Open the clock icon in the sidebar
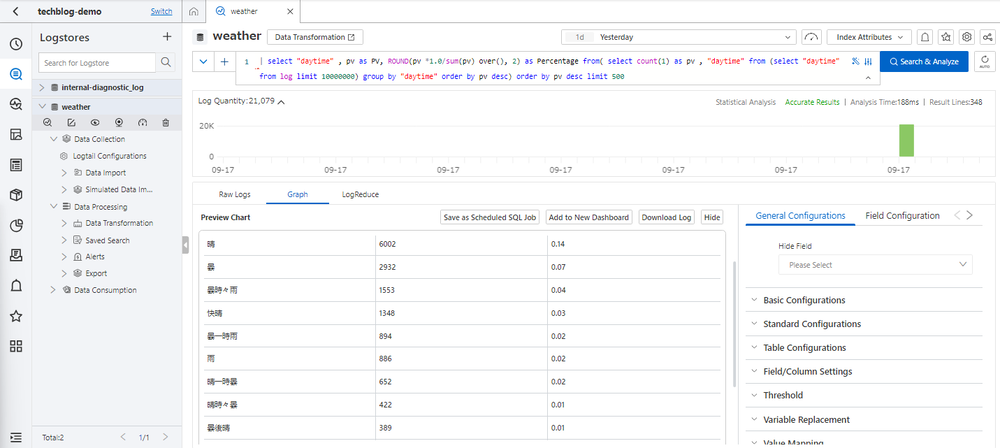The image size is (1000, 448). [16, 44]
